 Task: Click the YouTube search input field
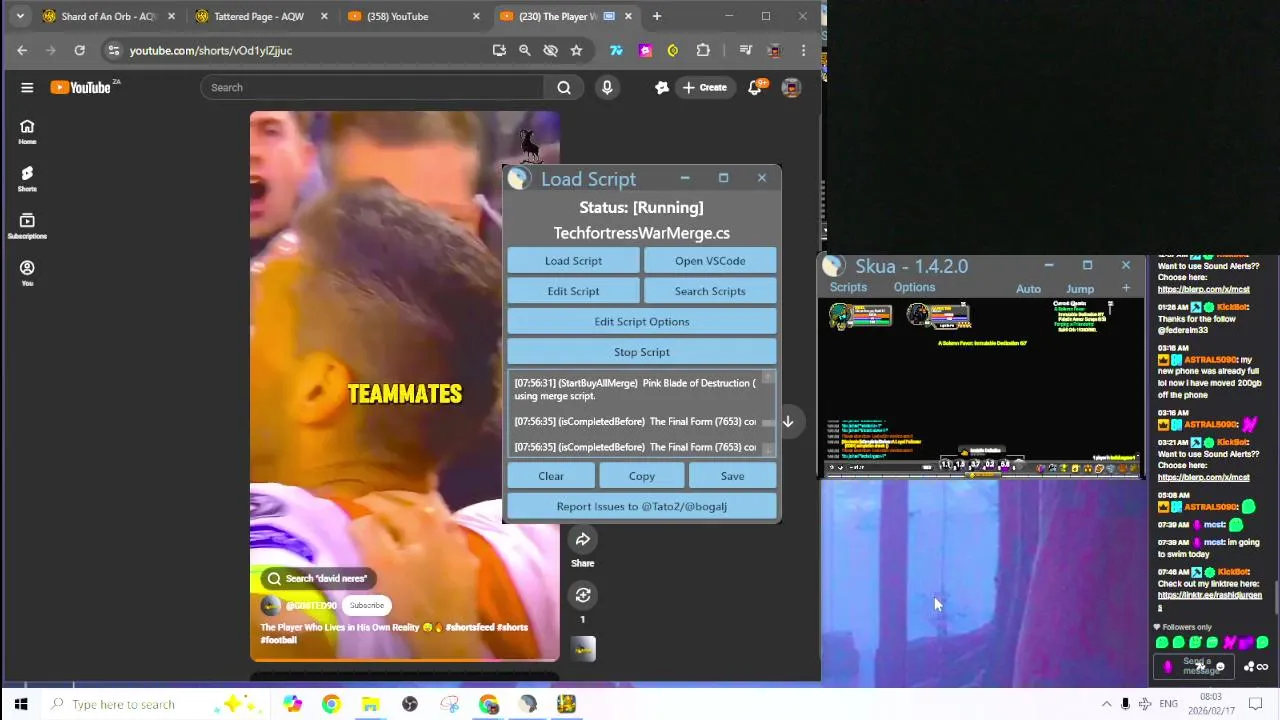click(x=374, y=88)
